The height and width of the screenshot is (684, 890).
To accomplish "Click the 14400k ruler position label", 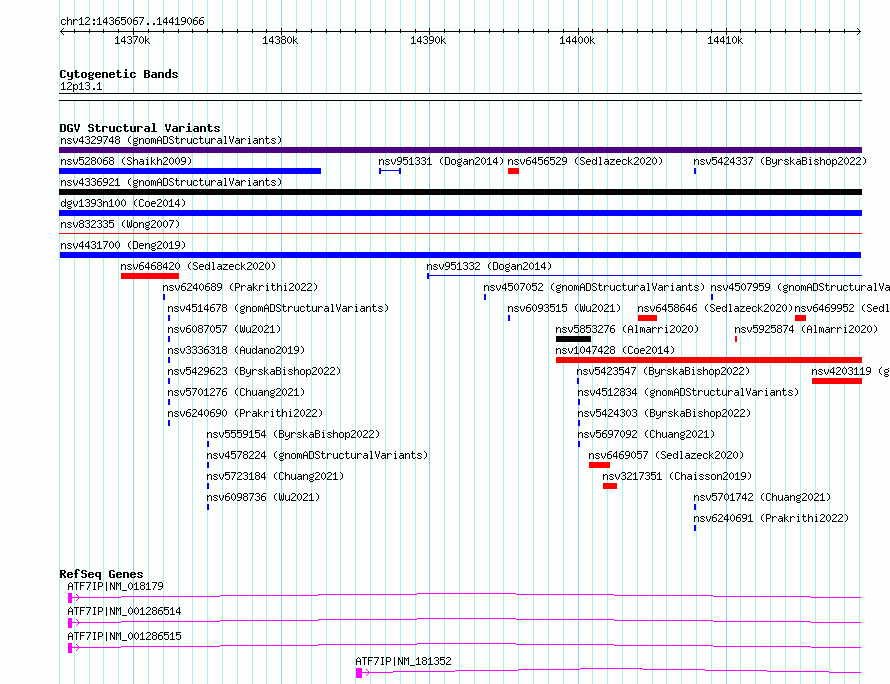I will [577, 40].
